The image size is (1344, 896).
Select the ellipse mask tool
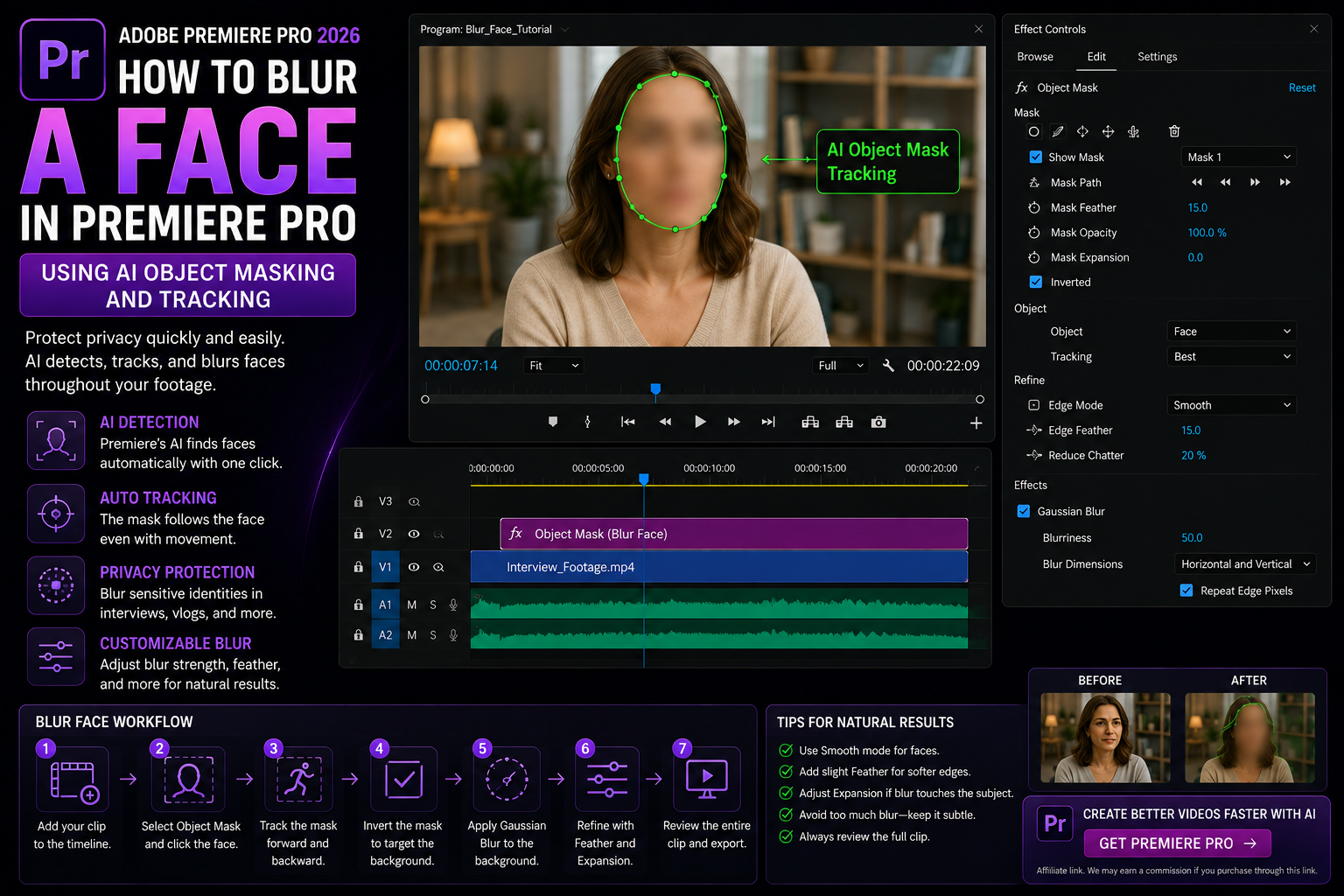point(1033,131)
